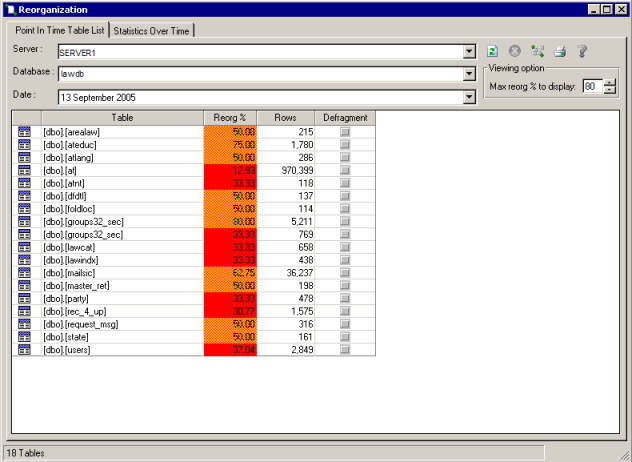Click the table icon beside [dbo].[users]

24,350
